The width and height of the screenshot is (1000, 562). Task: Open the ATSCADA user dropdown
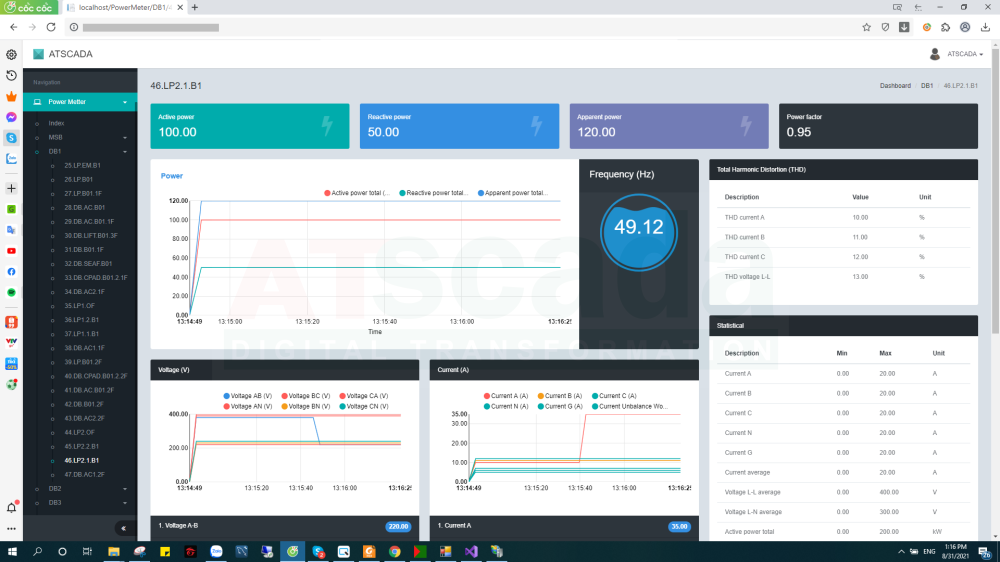click(957, 54)
